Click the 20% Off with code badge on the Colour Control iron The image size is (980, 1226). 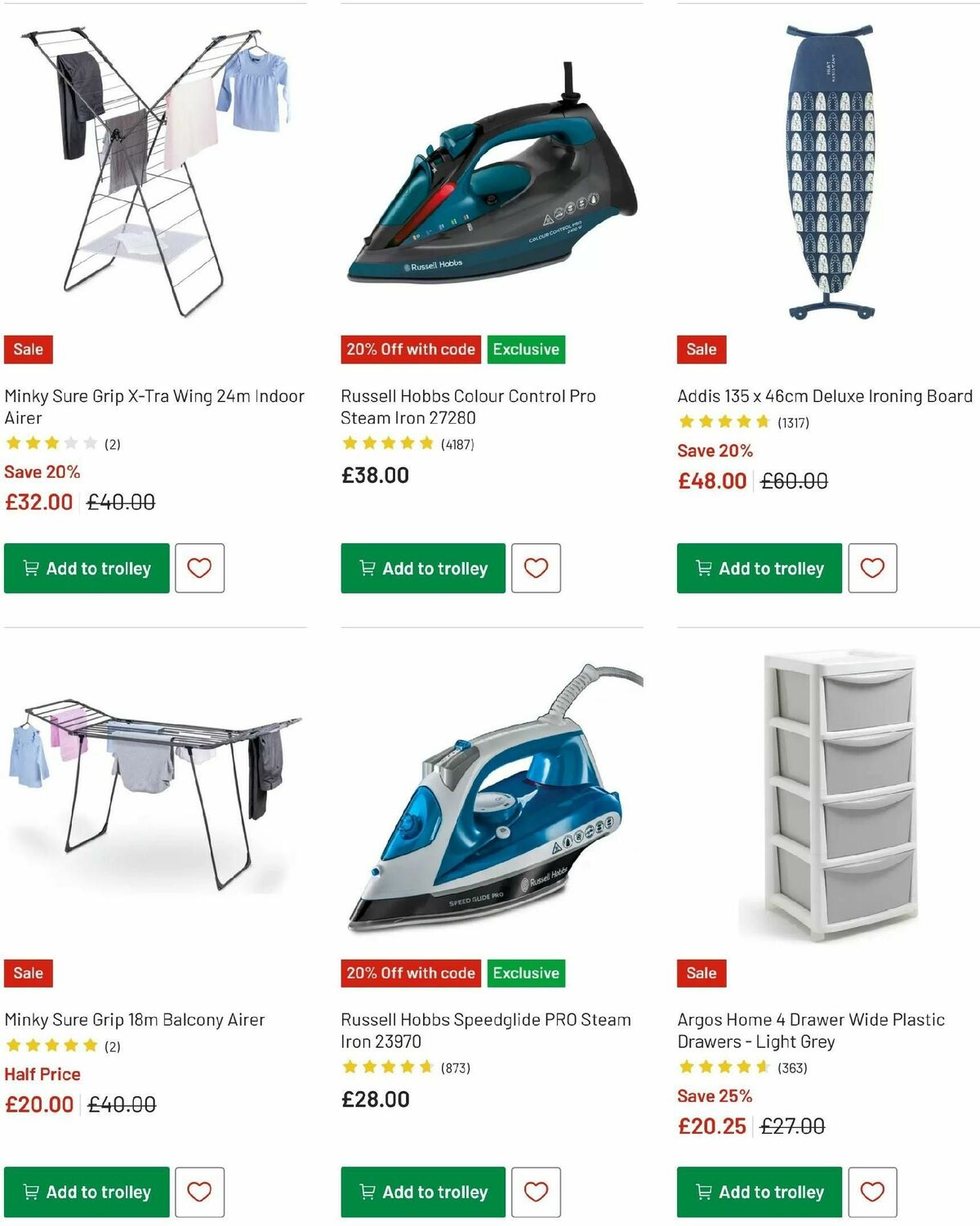(x=409, y=349)
